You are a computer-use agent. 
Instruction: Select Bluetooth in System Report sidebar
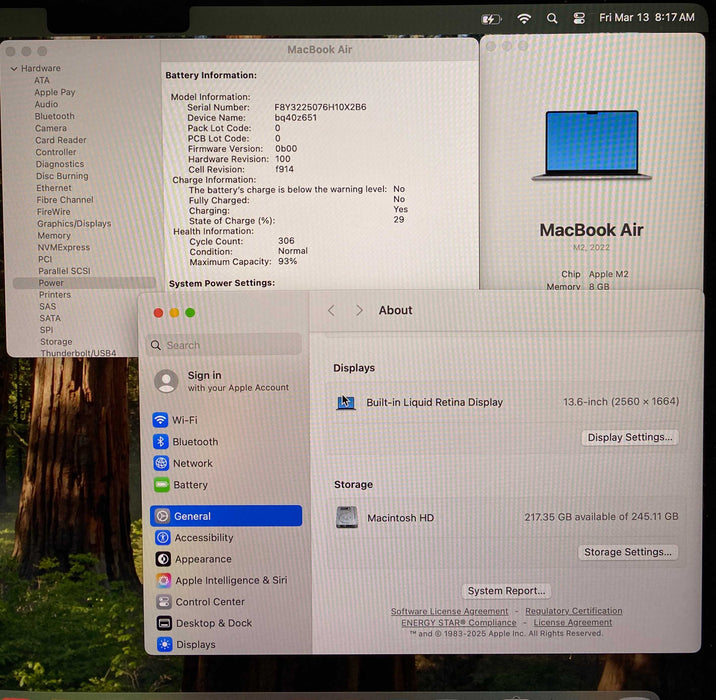click(54, 116)
